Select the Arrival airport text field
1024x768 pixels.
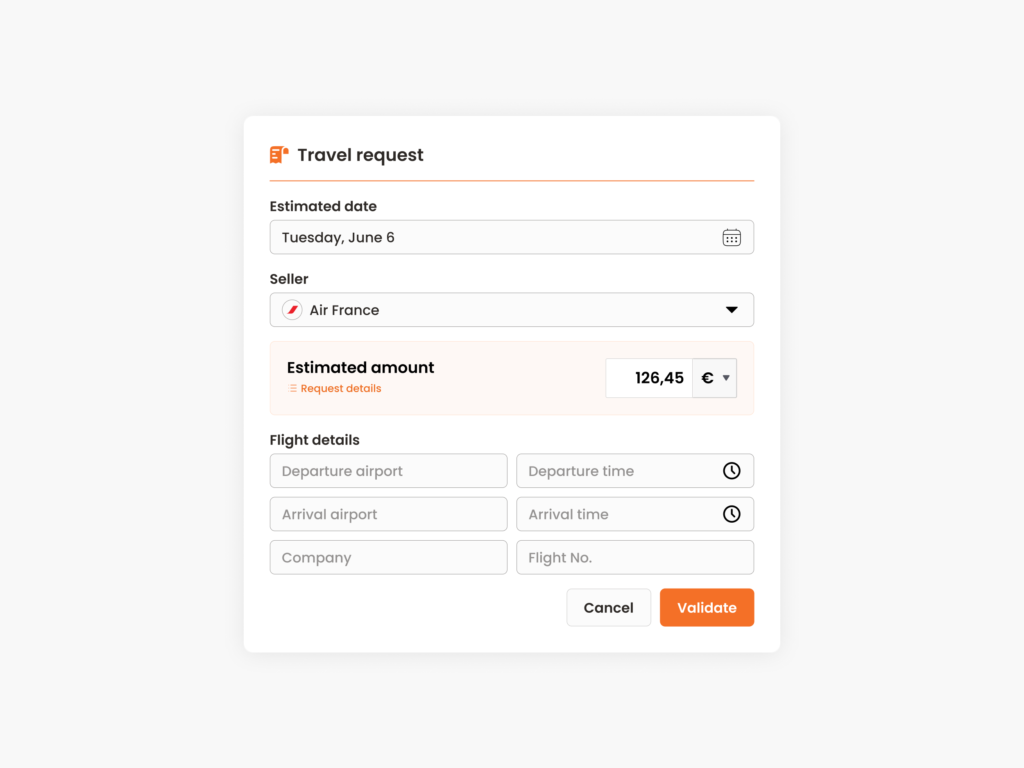[x=388, y=514]
